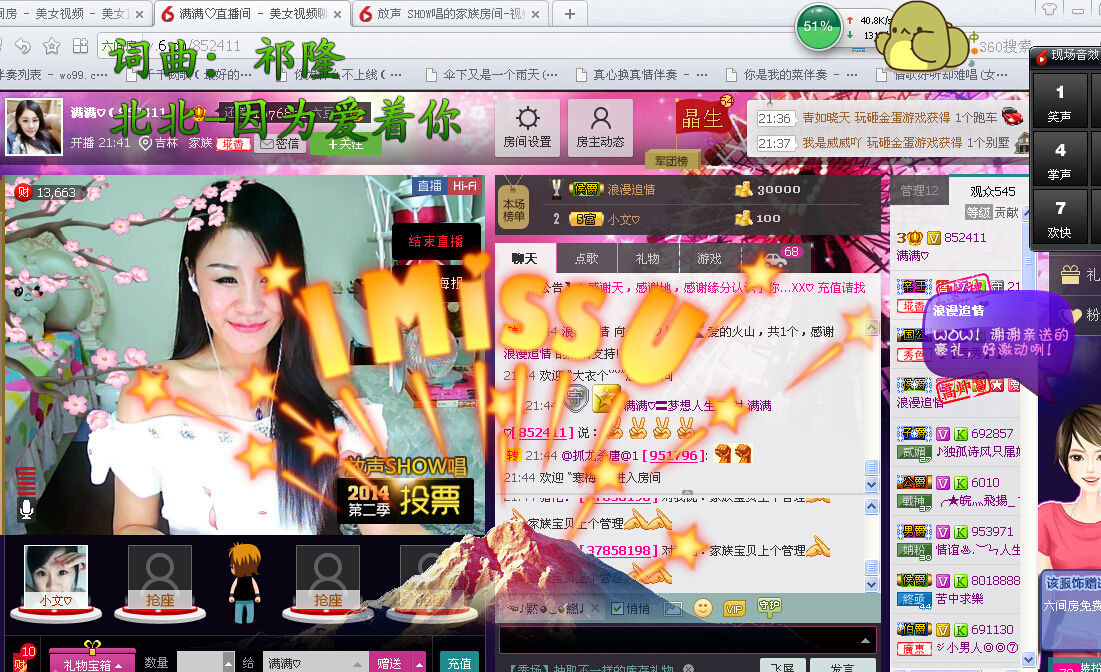Click the 财 wealth badge on video
Image resolution: width=1101 pixels, height=672 pixels.
[23, 192]
